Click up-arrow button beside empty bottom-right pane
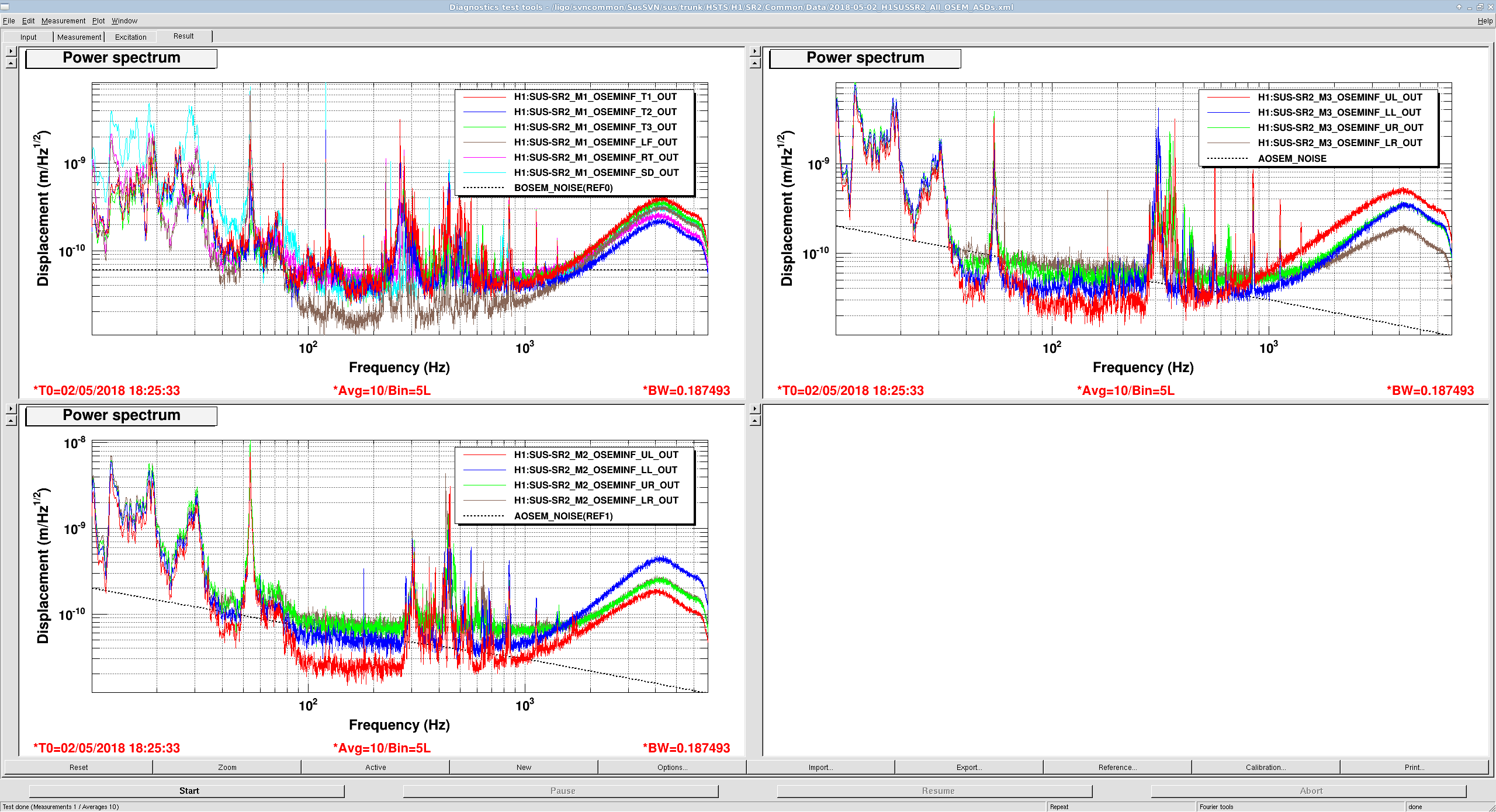The height and width of the screenshot is (812, 1496). pos(755,421)
